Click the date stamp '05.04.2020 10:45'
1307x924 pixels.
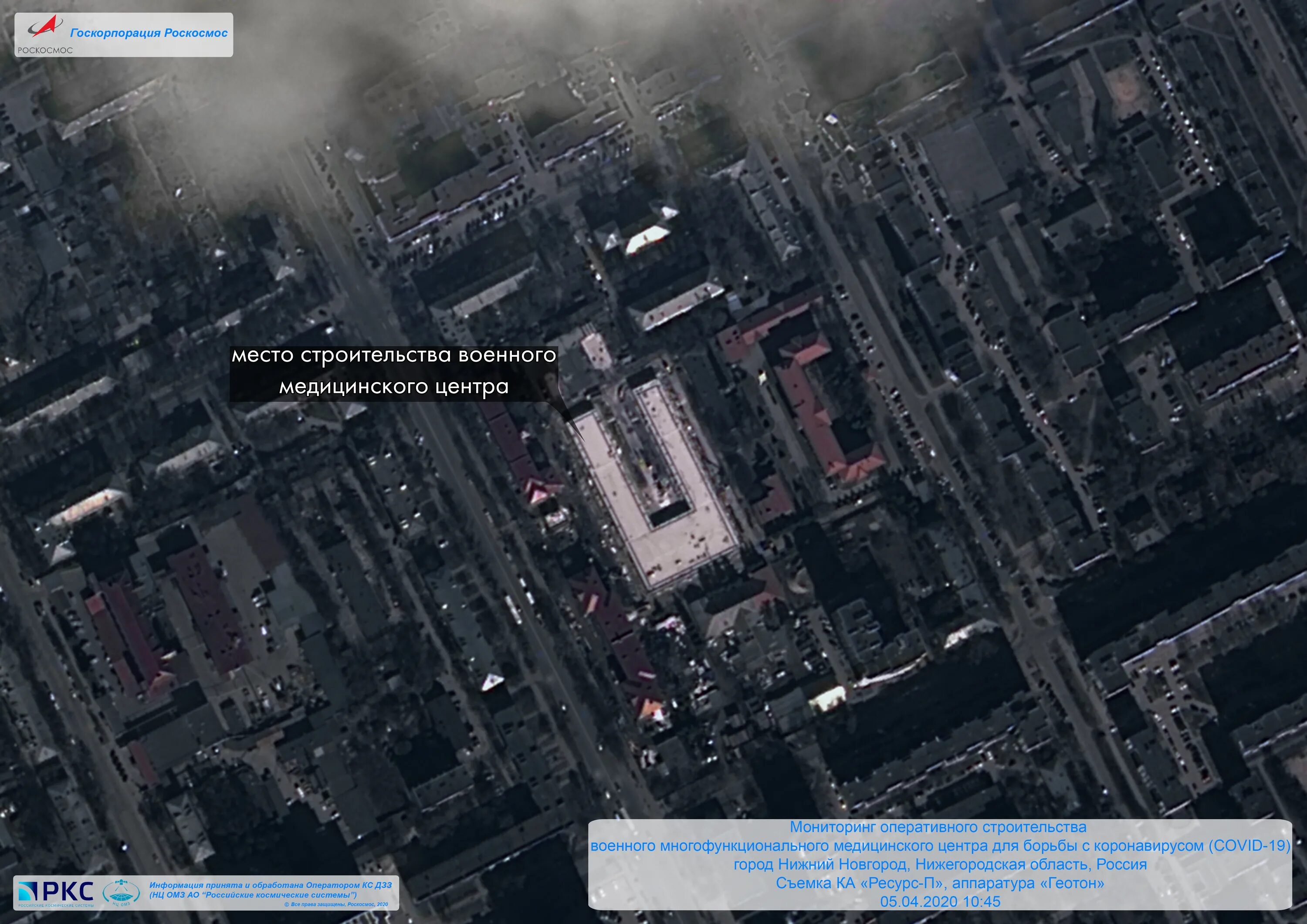940,901
